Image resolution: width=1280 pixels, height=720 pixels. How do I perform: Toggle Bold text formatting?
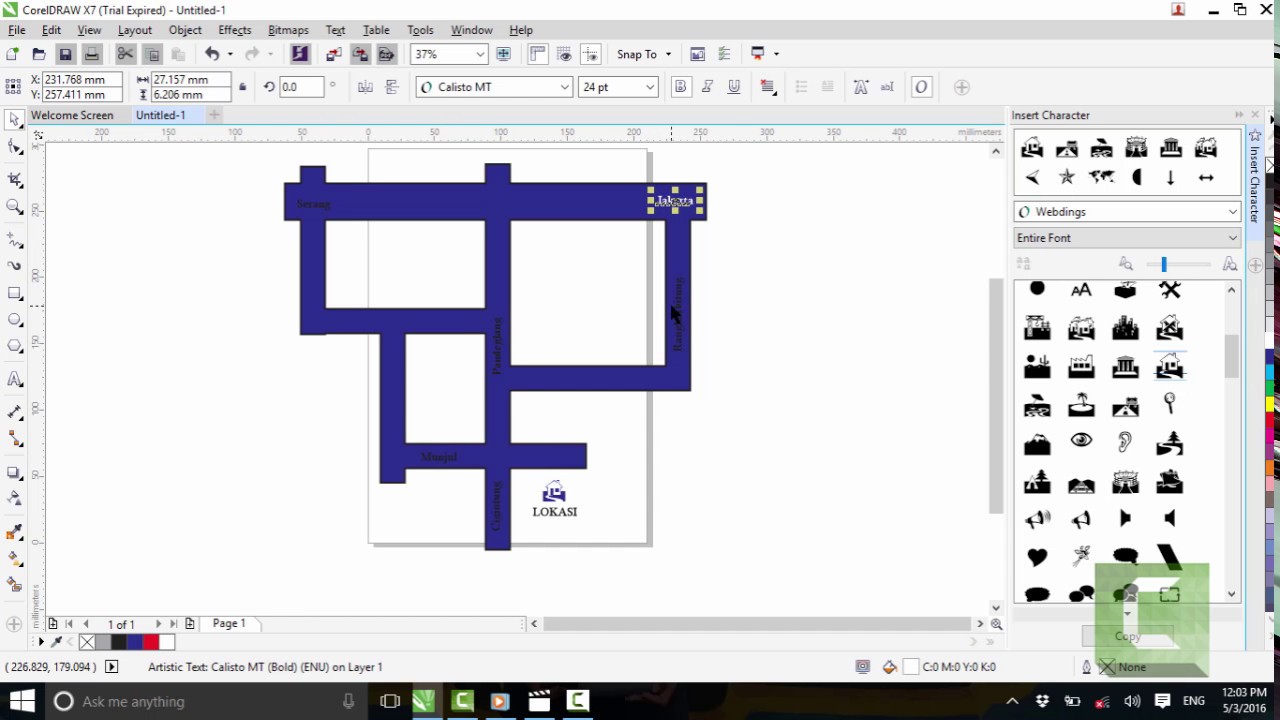coord(681,87)
